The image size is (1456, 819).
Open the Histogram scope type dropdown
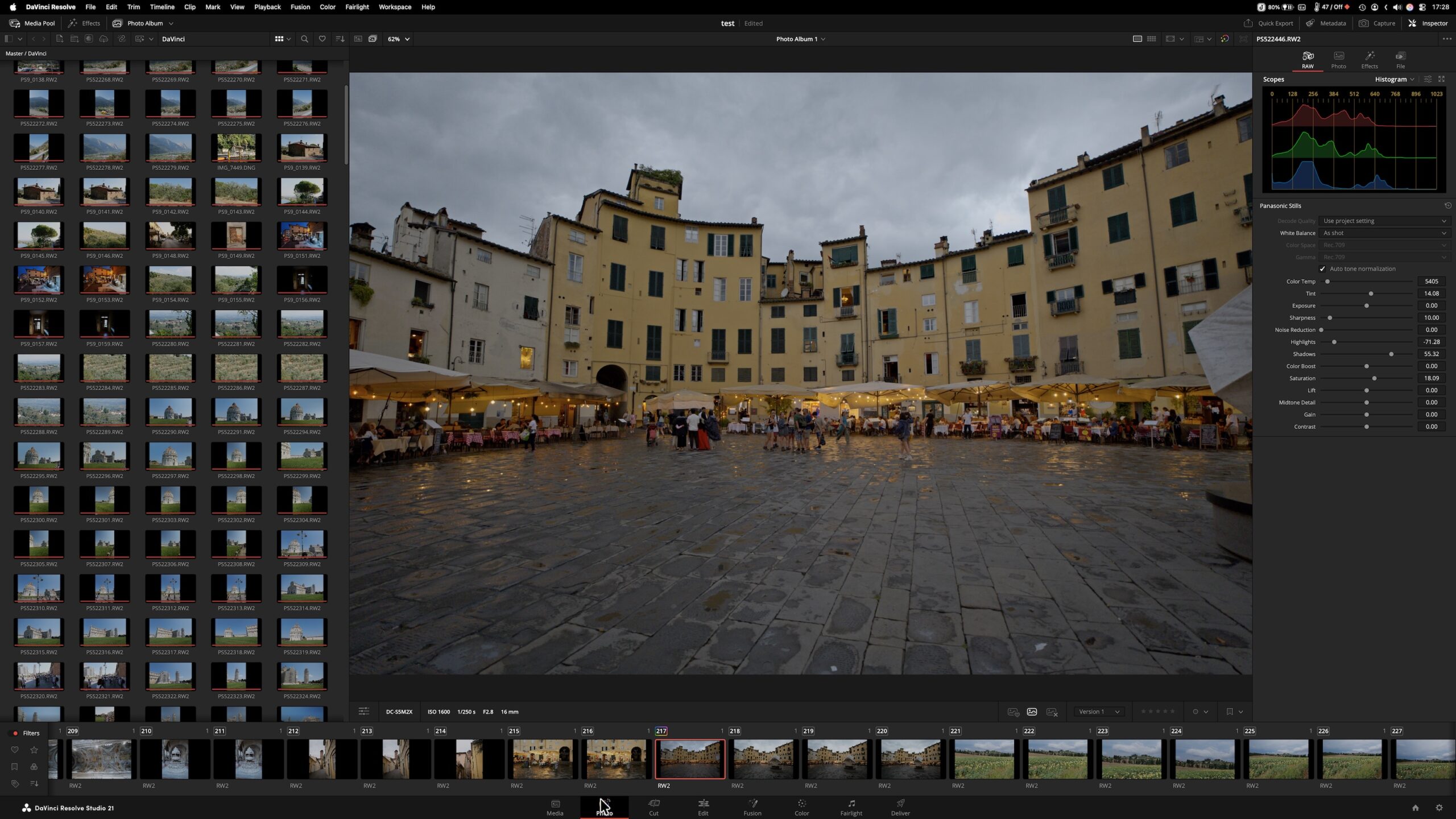click(x=1395, y=79)
